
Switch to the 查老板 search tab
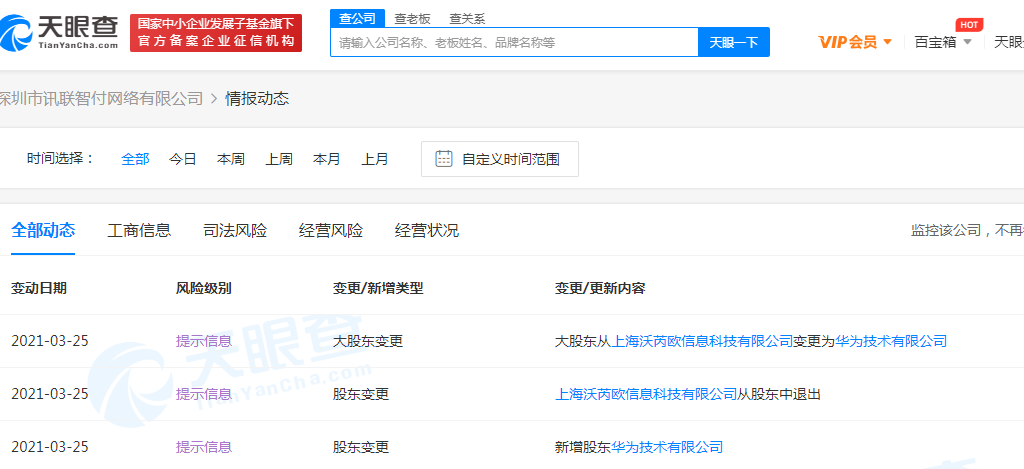[x=412, y=19]
